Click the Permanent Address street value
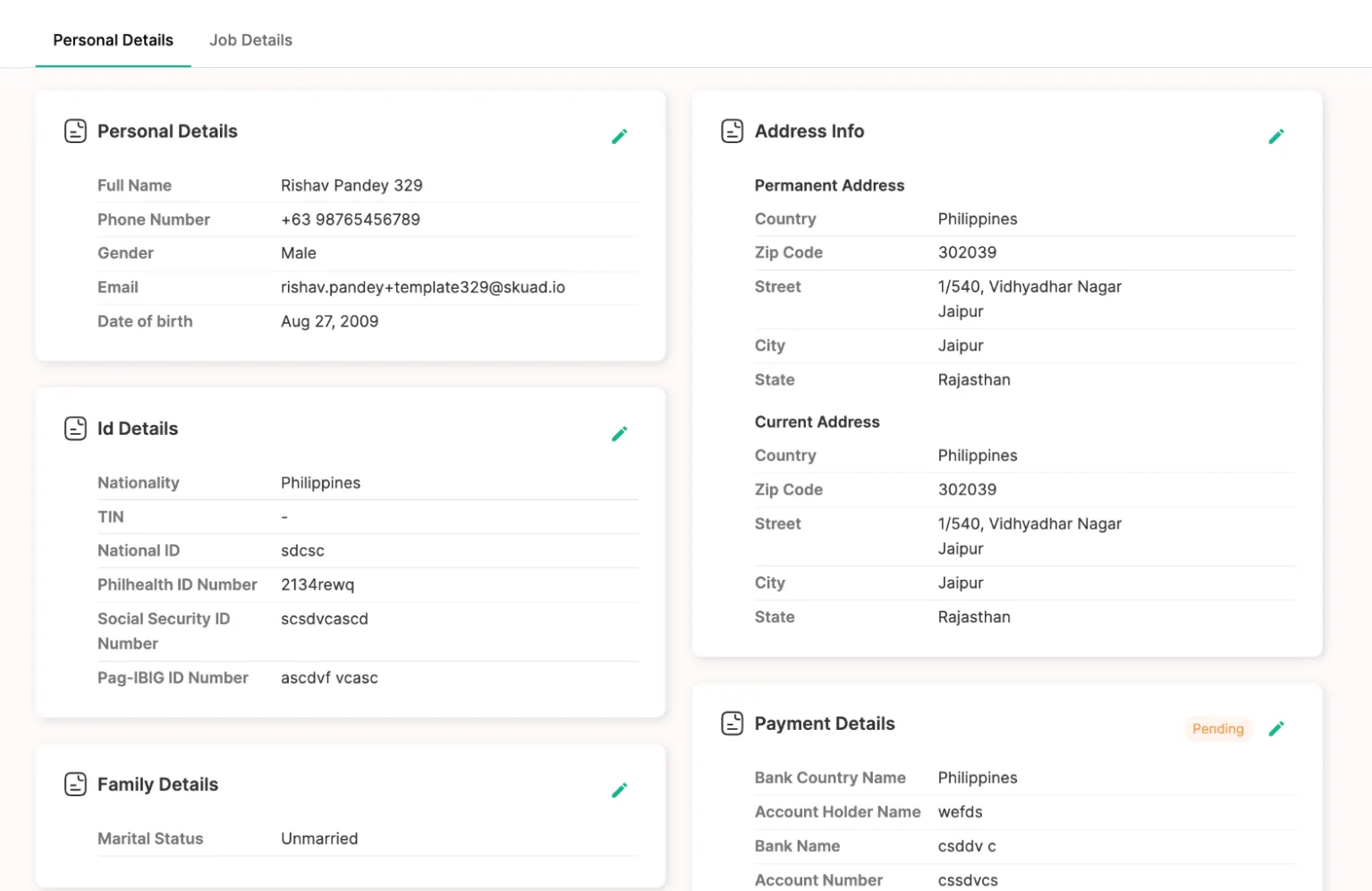Screen dimensions: 1372x891 point(1029,299)
